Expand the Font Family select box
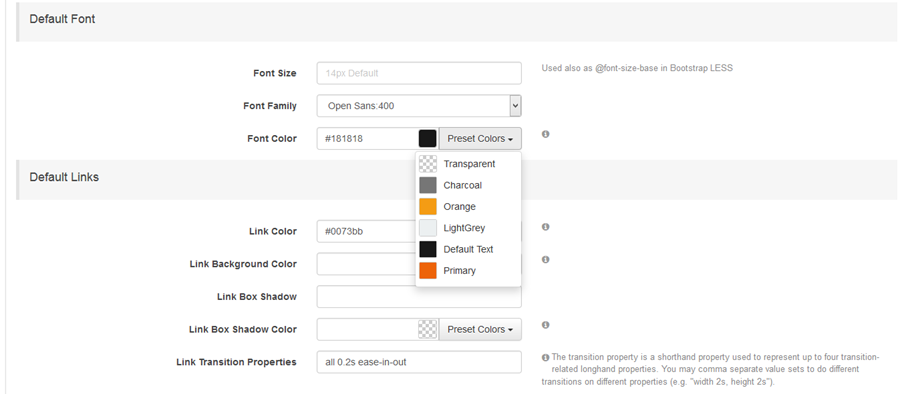The image size is (900, 394). click(x=419, y=106)
